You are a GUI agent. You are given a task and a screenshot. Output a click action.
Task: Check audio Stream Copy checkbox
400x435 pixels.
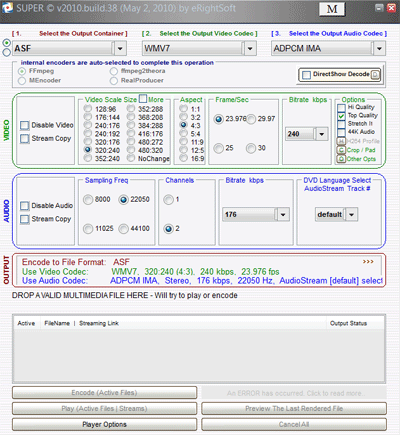click(x=25, y=219)
